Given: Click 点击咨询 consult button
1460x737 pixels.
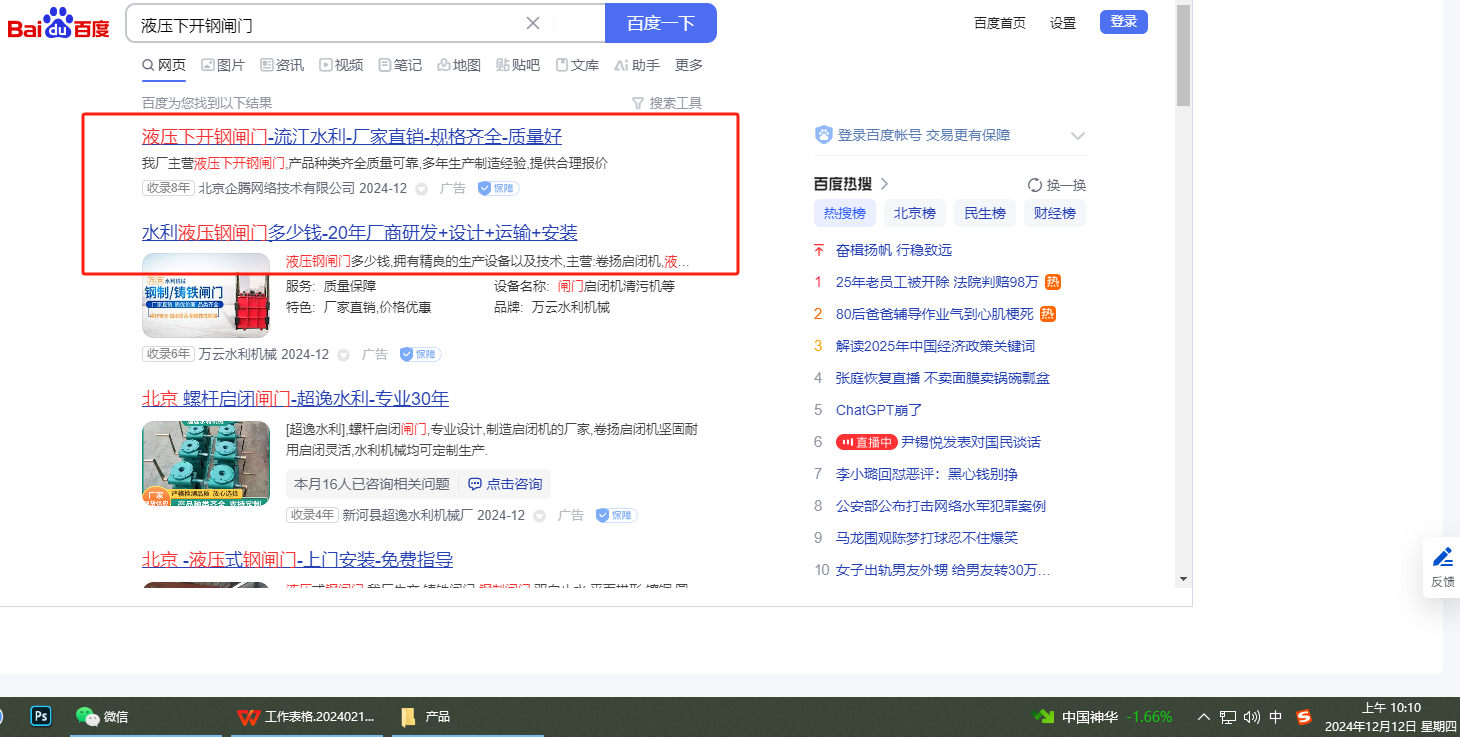Looking at the screenshot, I should pyautogui.click(x=505, y=484).
